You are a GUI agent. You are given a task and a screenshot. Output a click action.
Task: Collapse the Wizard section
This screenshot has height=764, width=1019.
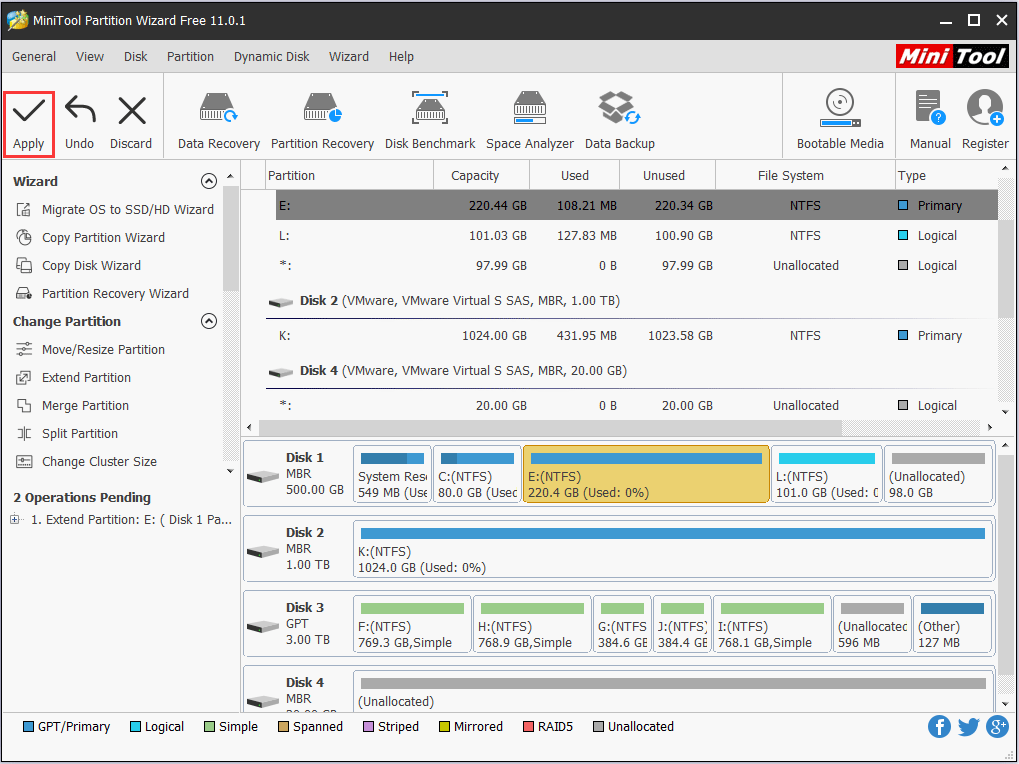click(209, 181)
